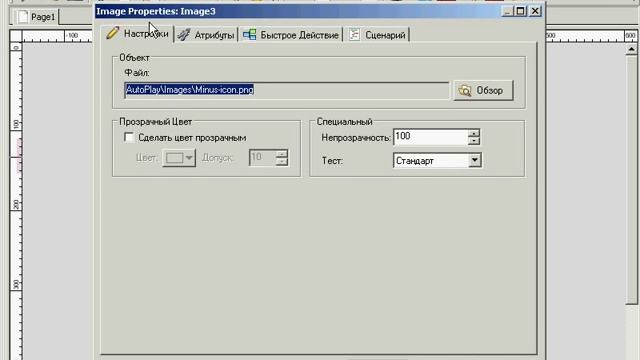Click the Допуск tolerance value field
Screen dimensions: 640x360
coord(262,158)
